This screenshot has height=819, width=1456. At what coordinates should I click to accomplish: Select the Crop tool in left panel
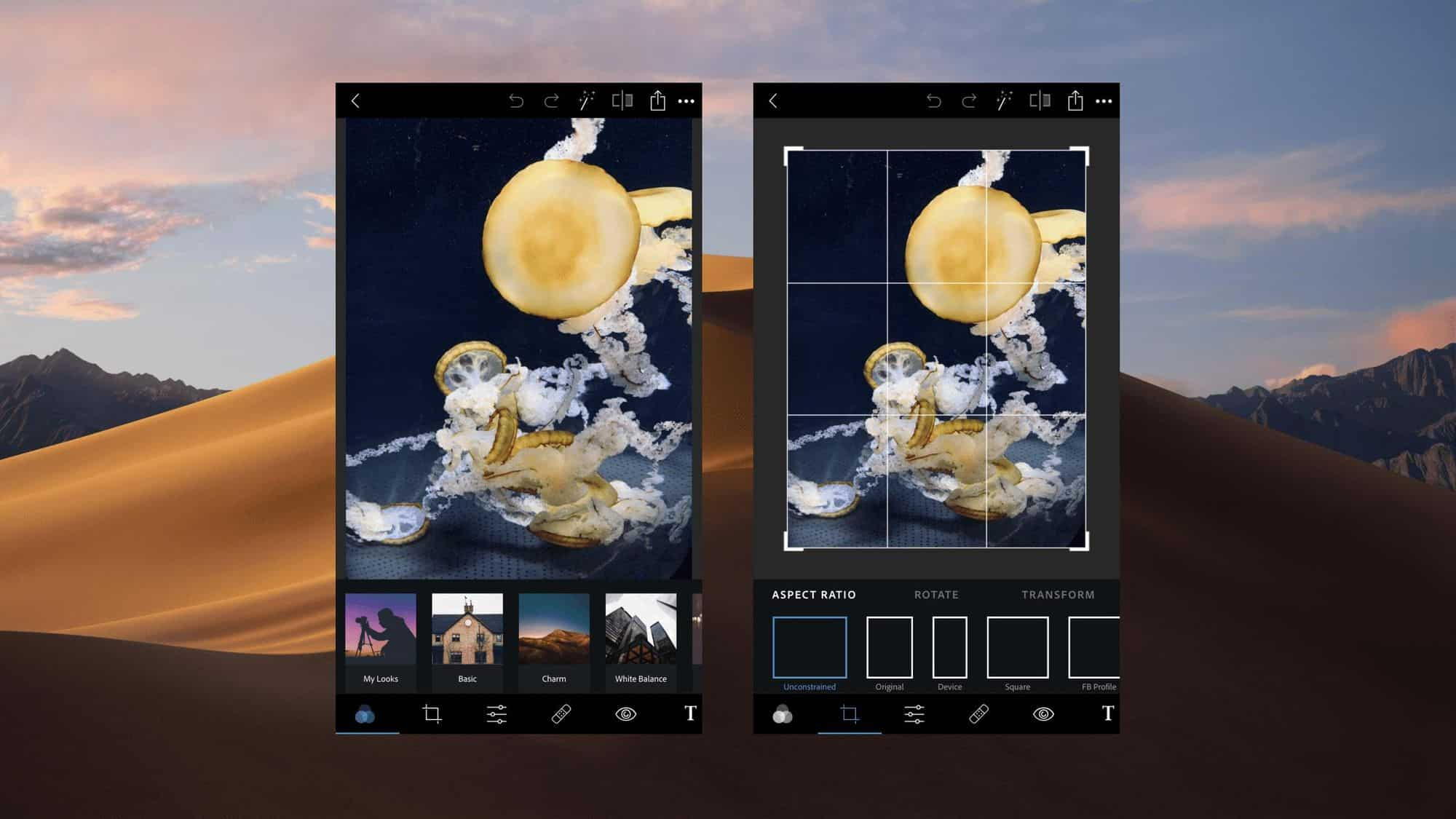[x=430, y=714]
